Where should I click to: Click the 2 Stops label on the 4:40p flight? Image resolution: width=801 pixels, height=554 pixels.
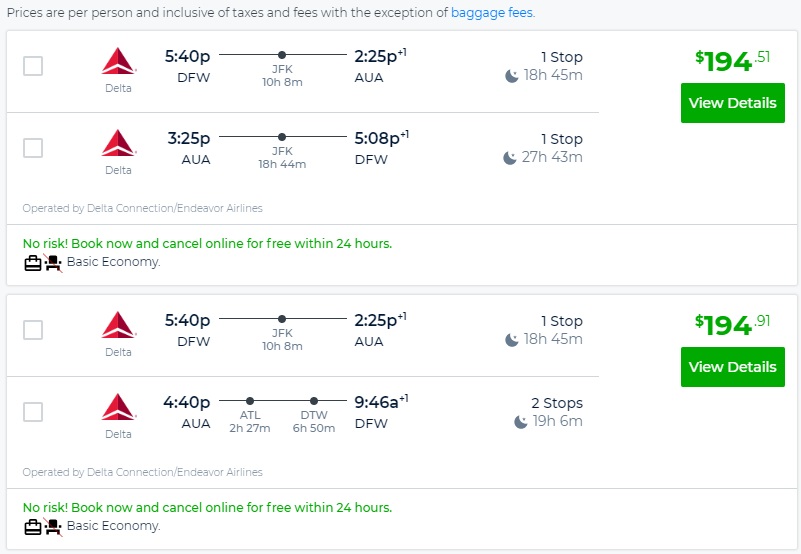coord(556,403)
